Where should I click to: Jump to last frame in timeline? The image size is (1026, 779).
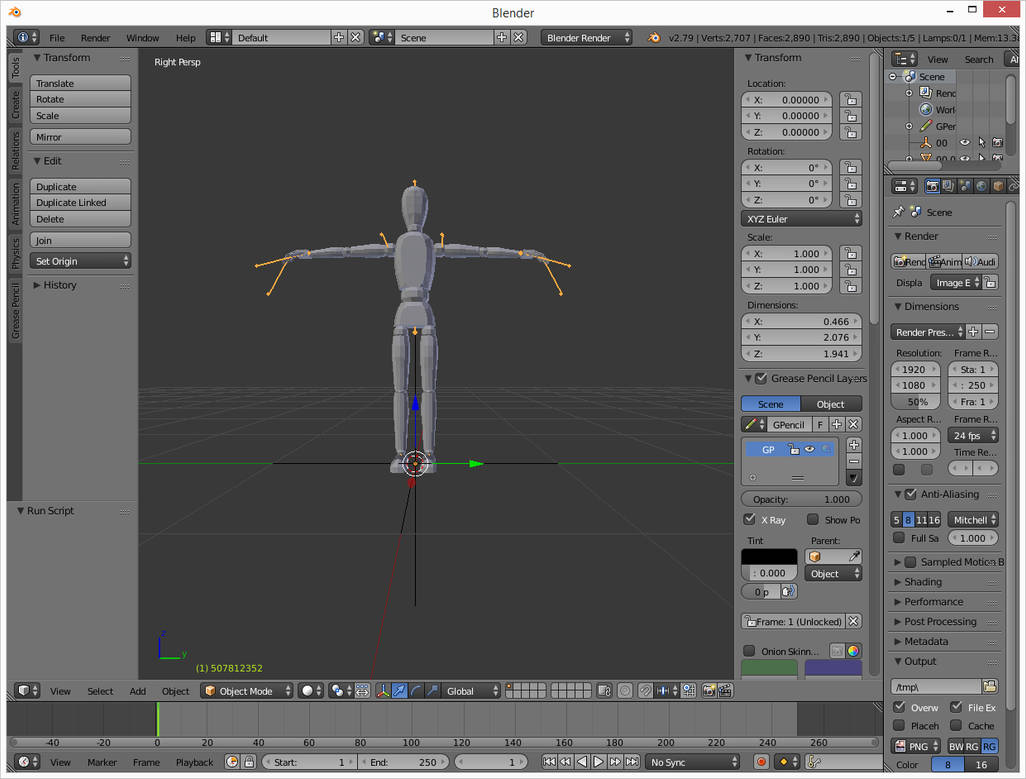(x=631, y=762)
